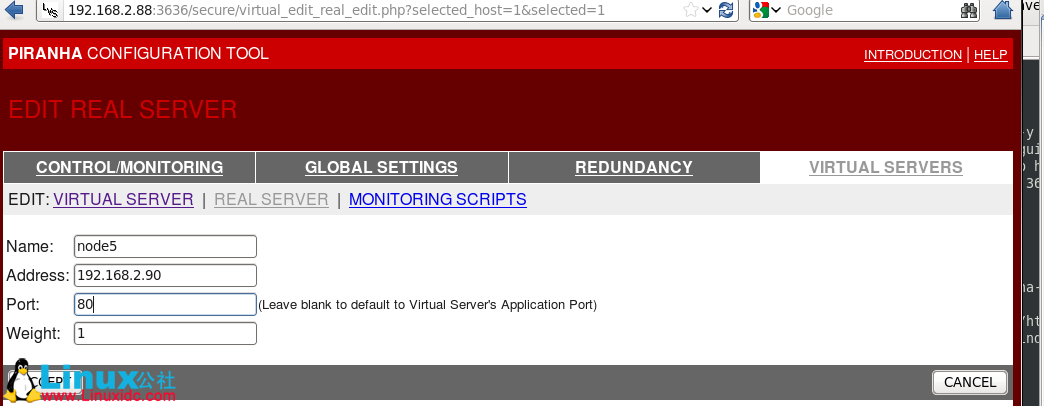
Task: Focus the Address field with 192.168.2.90
Action: (x=165, y=275)
